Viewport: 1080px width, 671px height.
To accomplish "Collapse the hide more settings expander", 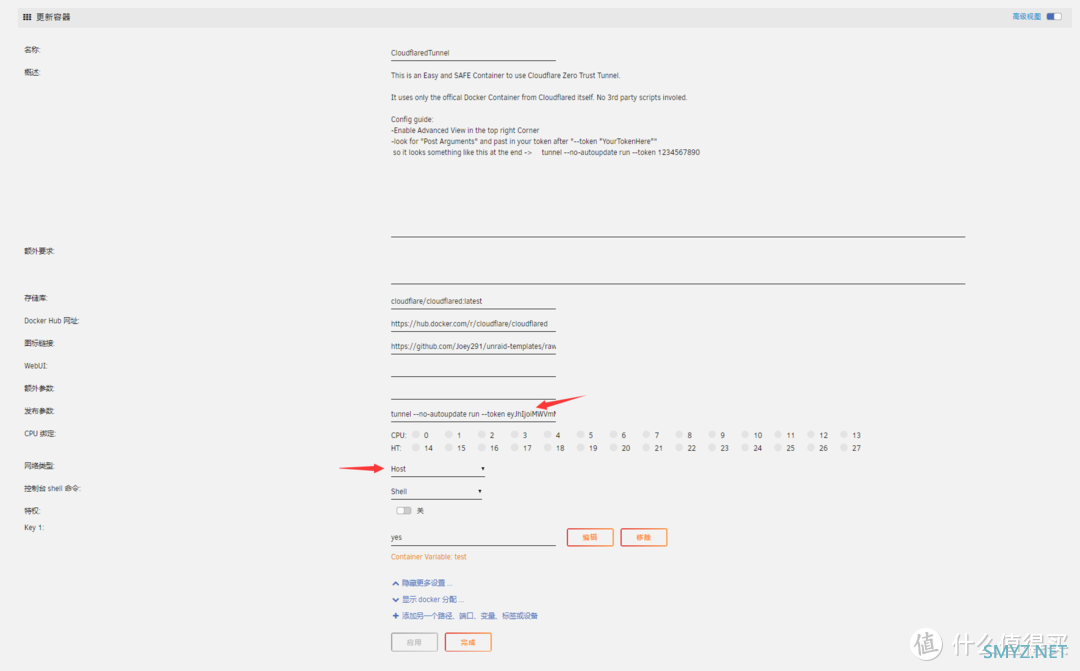I will (422, 583).
